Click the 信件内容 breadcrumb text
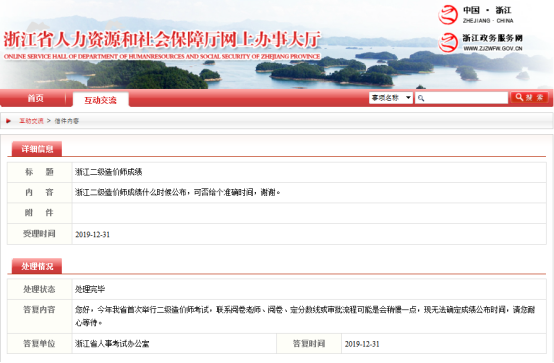 pos(67,121)
